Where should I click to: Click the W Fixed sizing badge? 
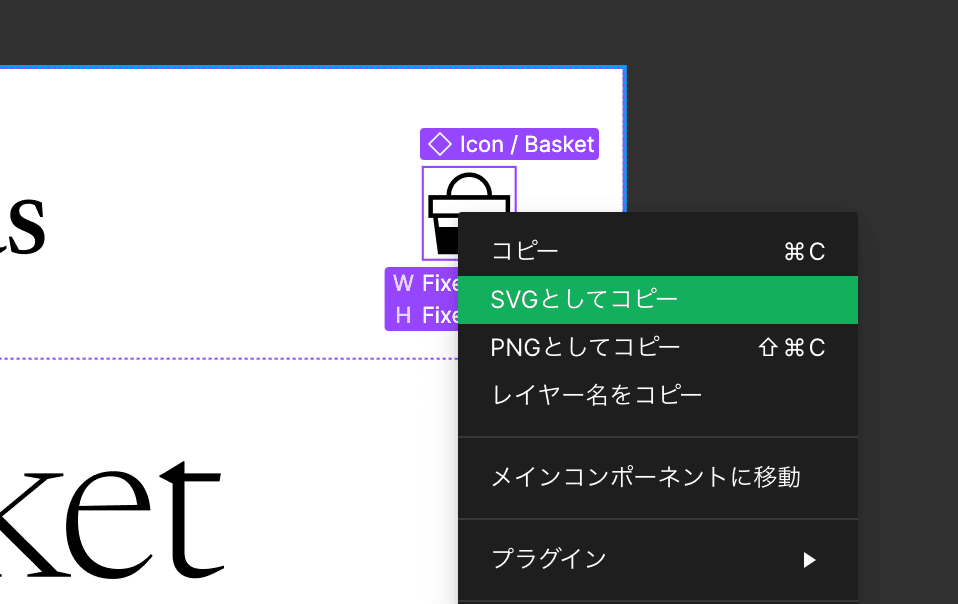point(420,283)
